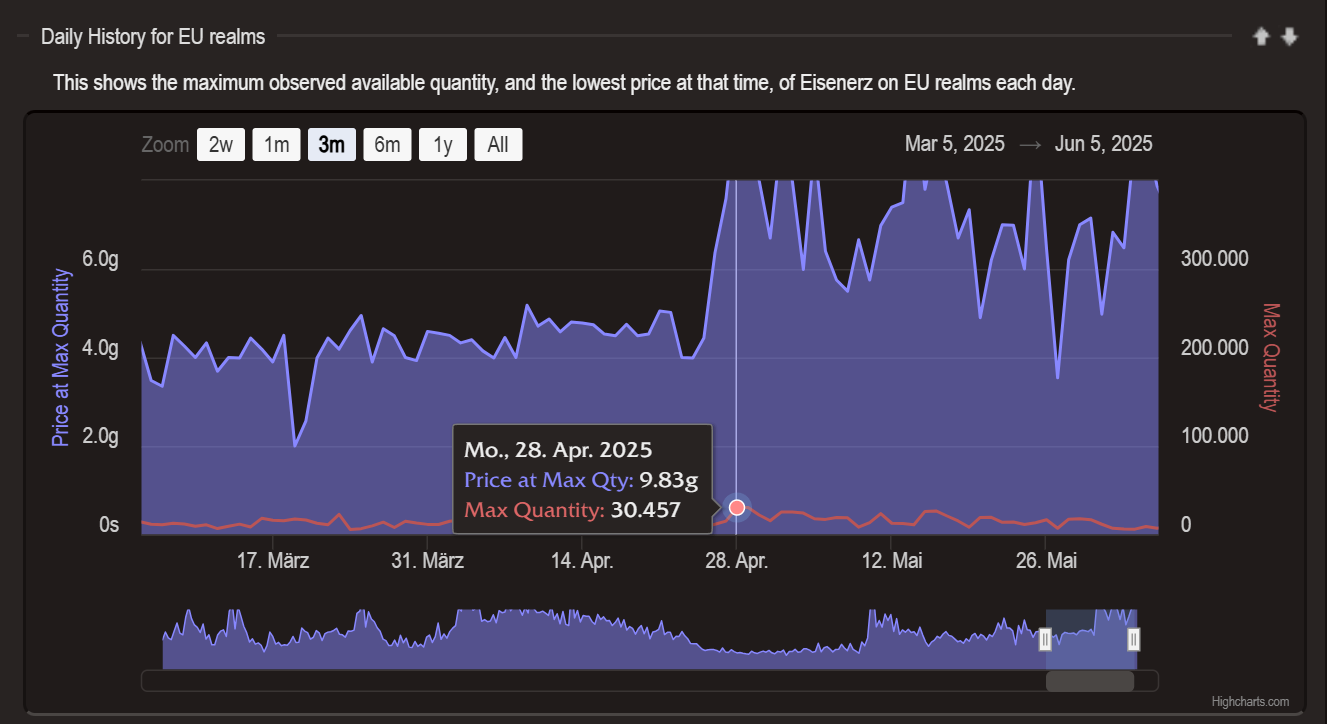
Task: Show All available history data
Action: click(498, 143)
